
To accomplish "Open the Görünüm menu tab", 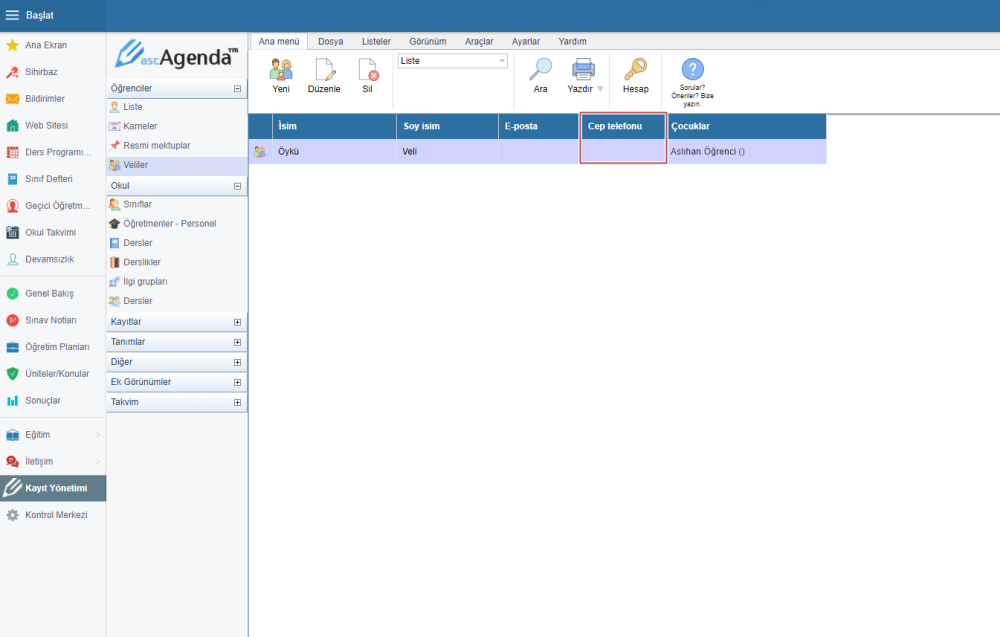I will [427, 41].
